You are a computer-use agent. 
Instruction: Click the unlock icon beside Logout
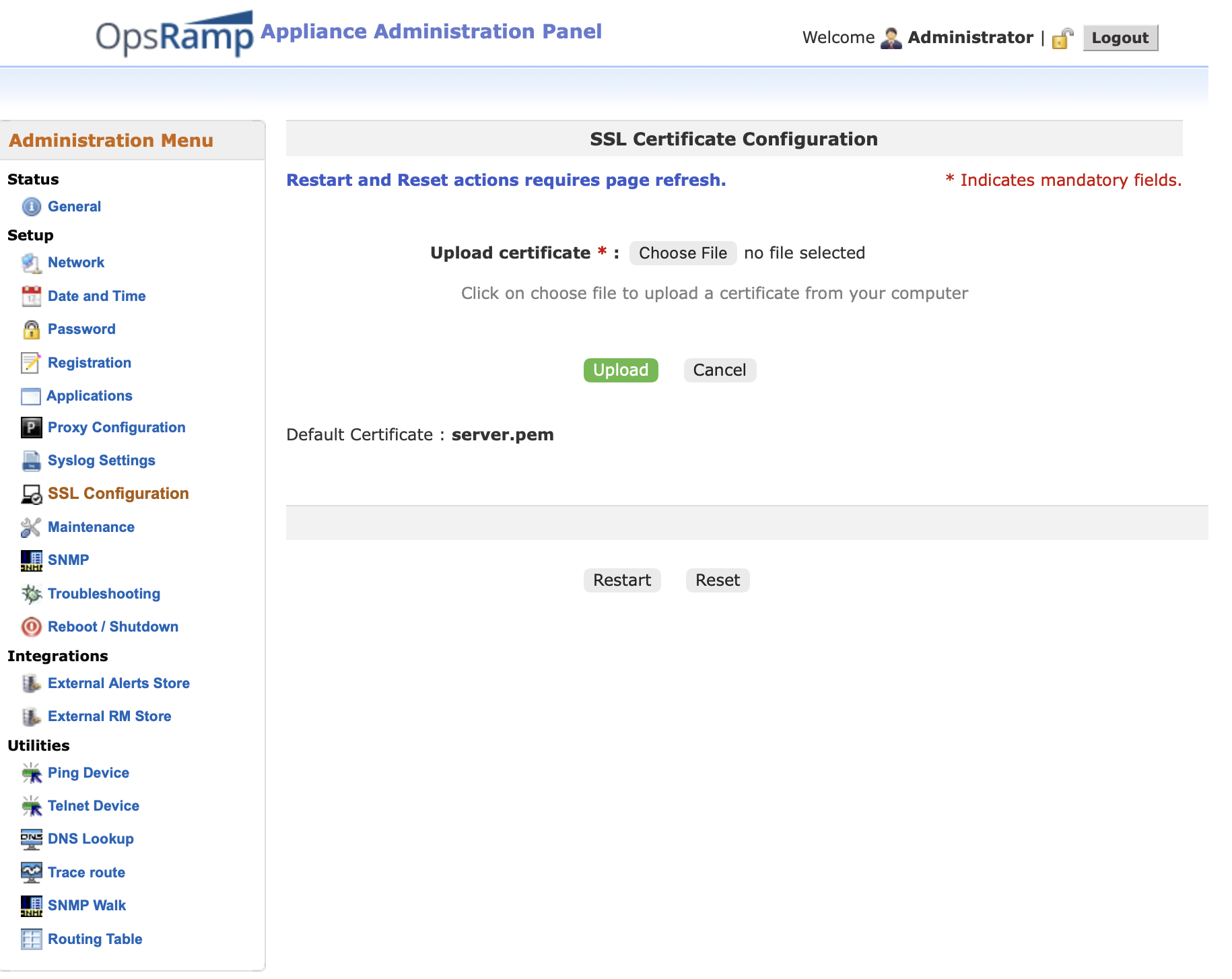tap(1062, 38)
